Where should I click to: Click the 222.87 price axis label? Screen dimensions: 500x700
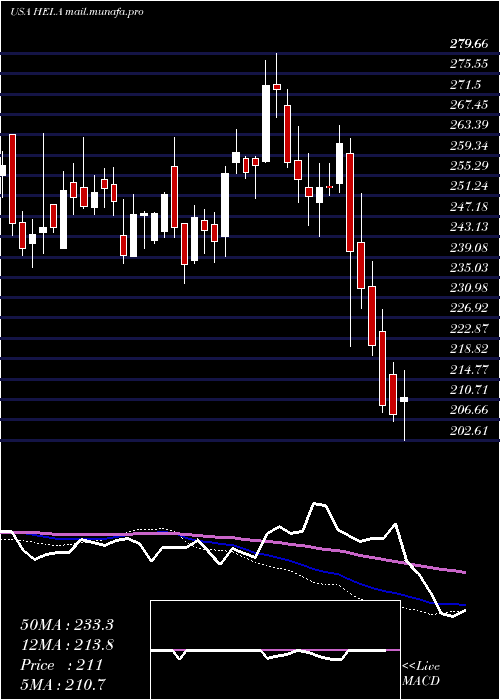pyautogui.click(x=469, y=329)
